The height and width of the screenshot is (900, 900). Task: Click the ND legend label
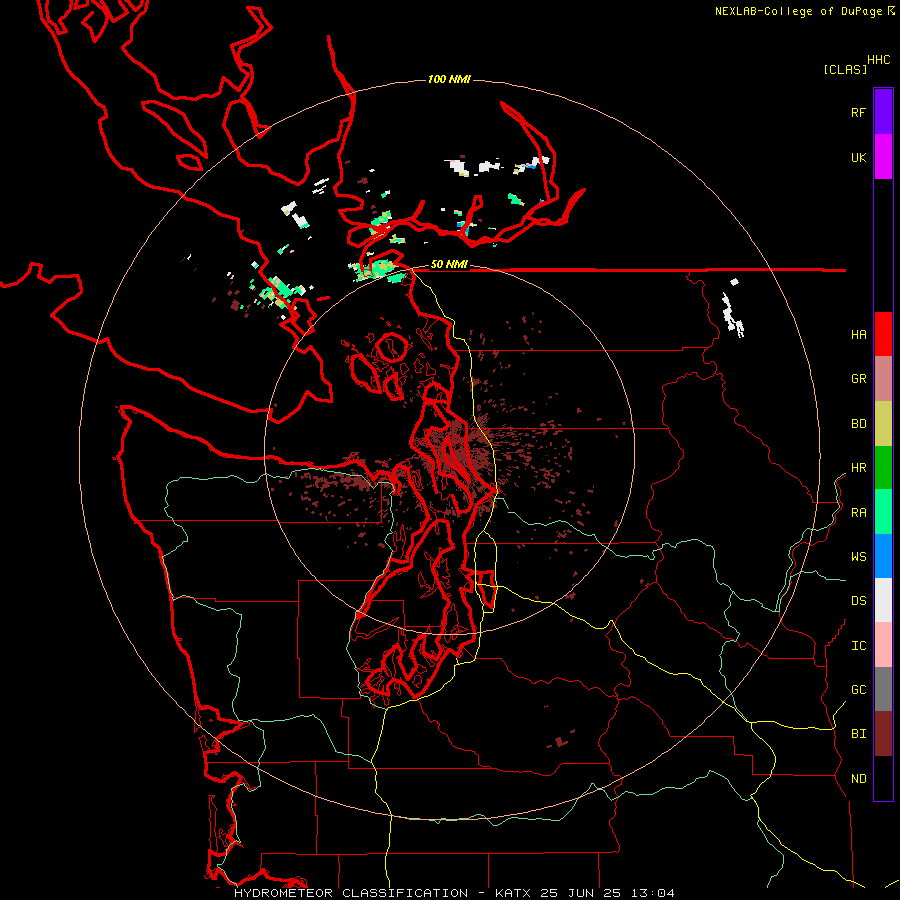tap(858, 779)
